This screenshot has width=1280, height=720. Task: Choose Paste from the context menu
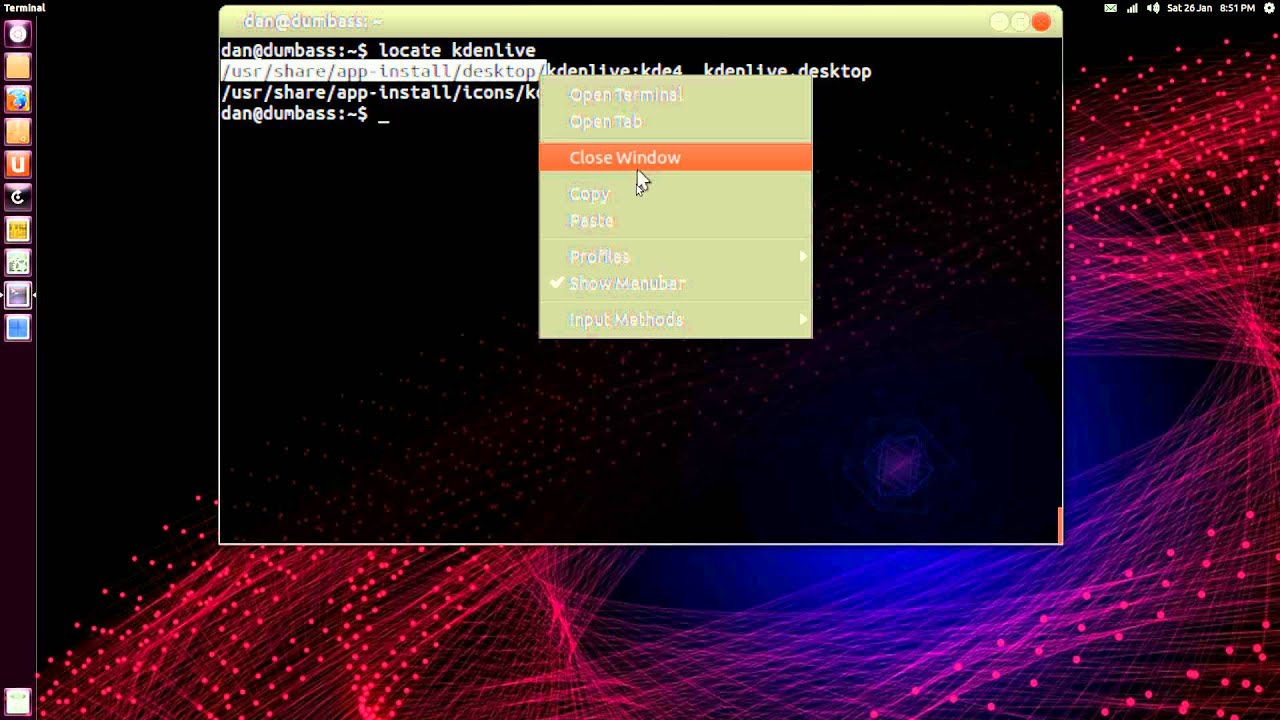click(x=675, y=221)
